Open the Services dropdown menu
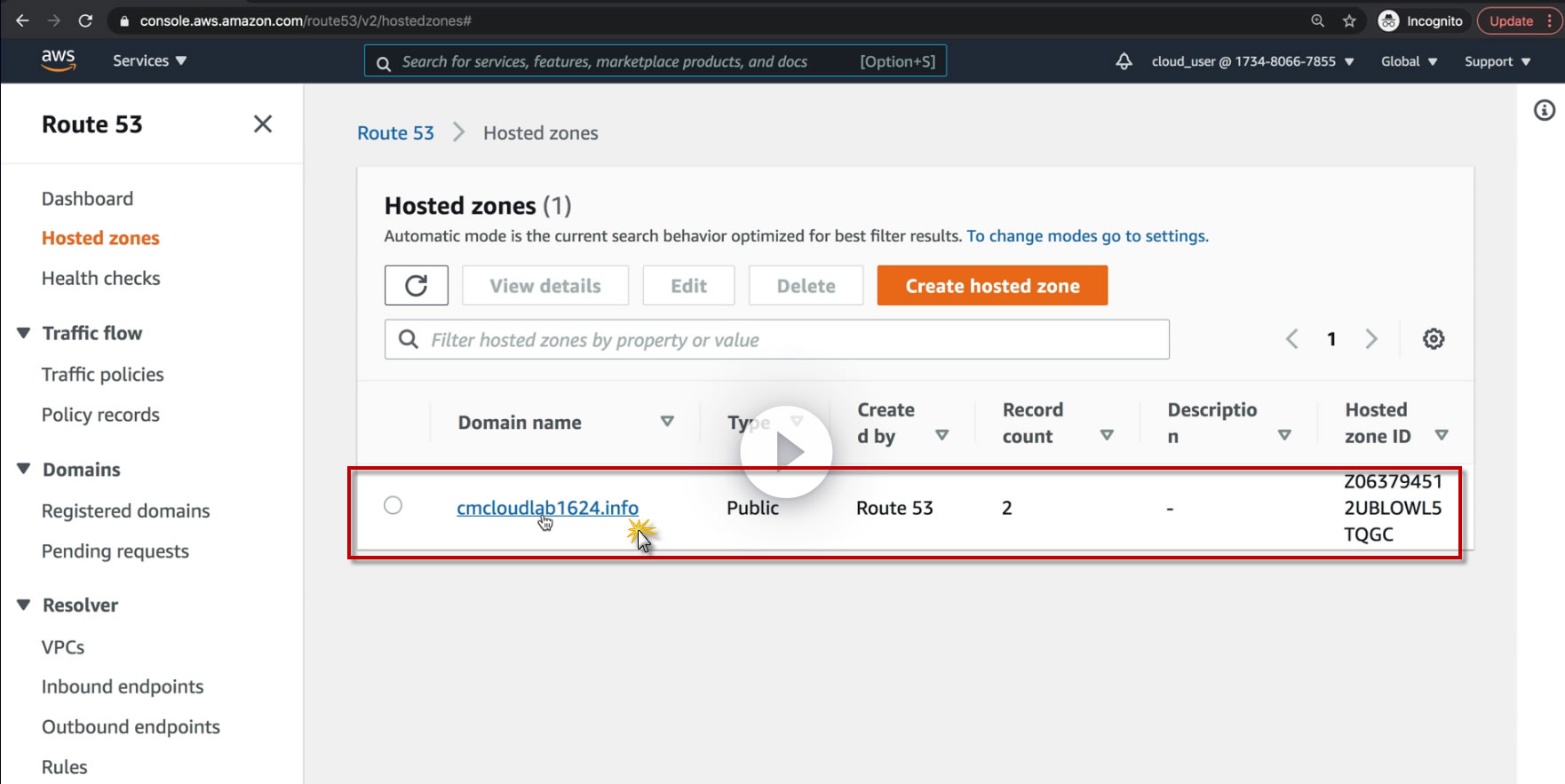1565x784 pixels. (x=149, y=60)
